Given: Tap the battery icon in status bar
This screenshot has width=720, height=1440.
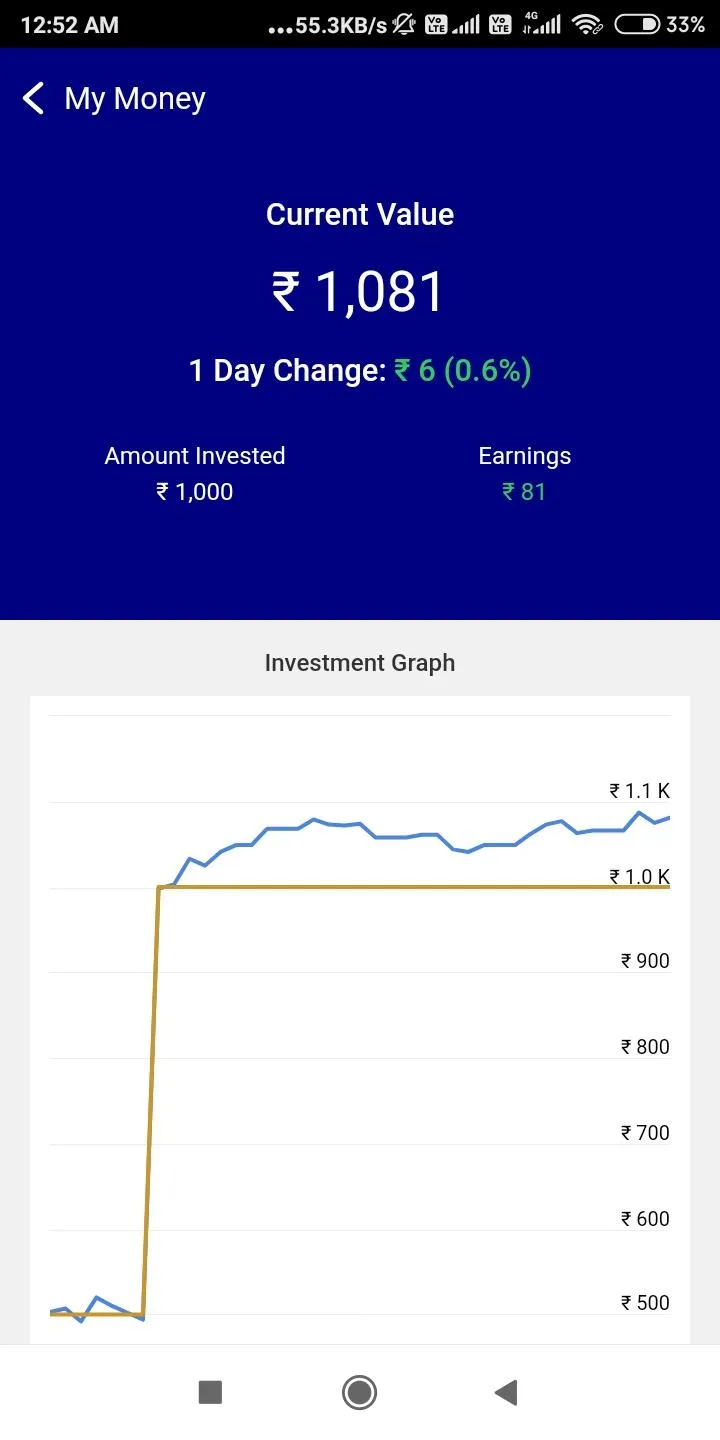Looking at the screenshot, I should pos(637,25).
